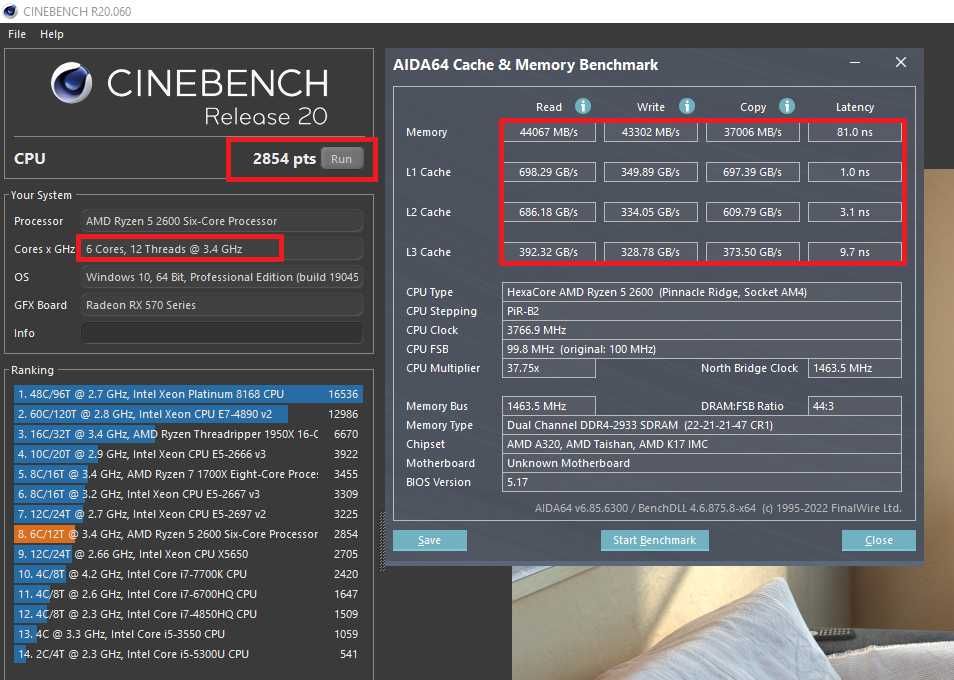The height and width of the screenshot is (680, 954).
Task: Select ranking row Intel Core i5-3550
Action: (188, 634)
